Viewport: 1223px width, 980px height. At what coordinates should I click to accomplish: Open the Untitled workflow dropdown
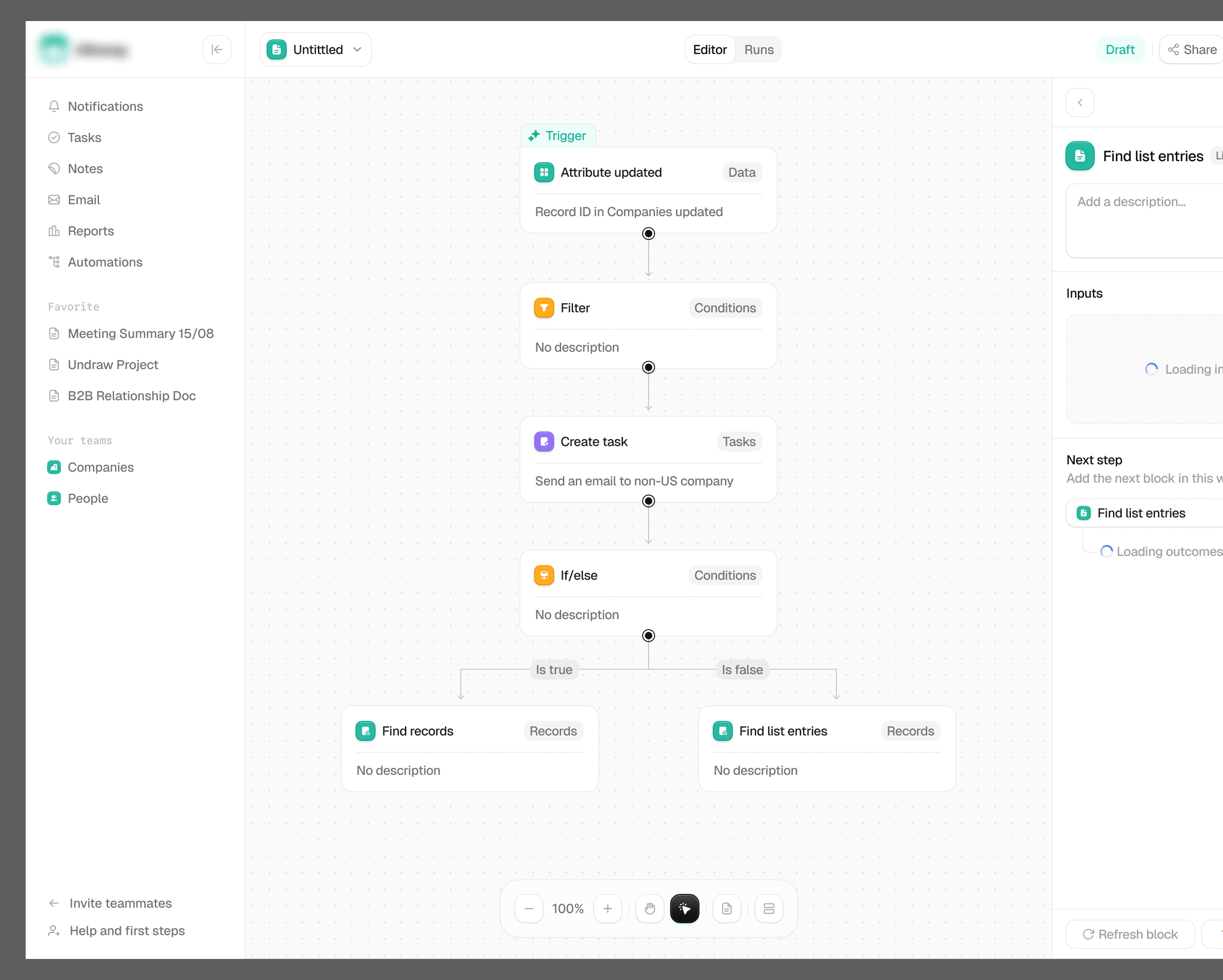316,49
